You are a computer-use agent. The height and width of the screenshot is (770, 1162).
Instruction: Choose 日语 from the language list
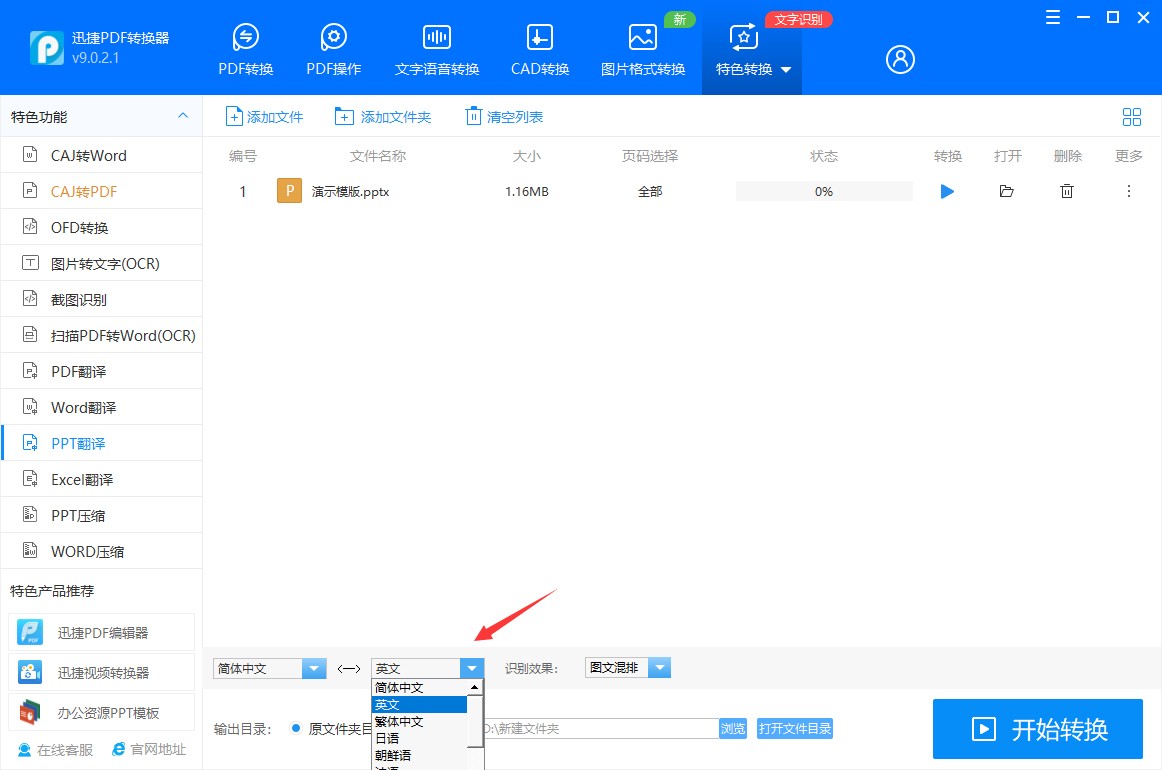419,739
